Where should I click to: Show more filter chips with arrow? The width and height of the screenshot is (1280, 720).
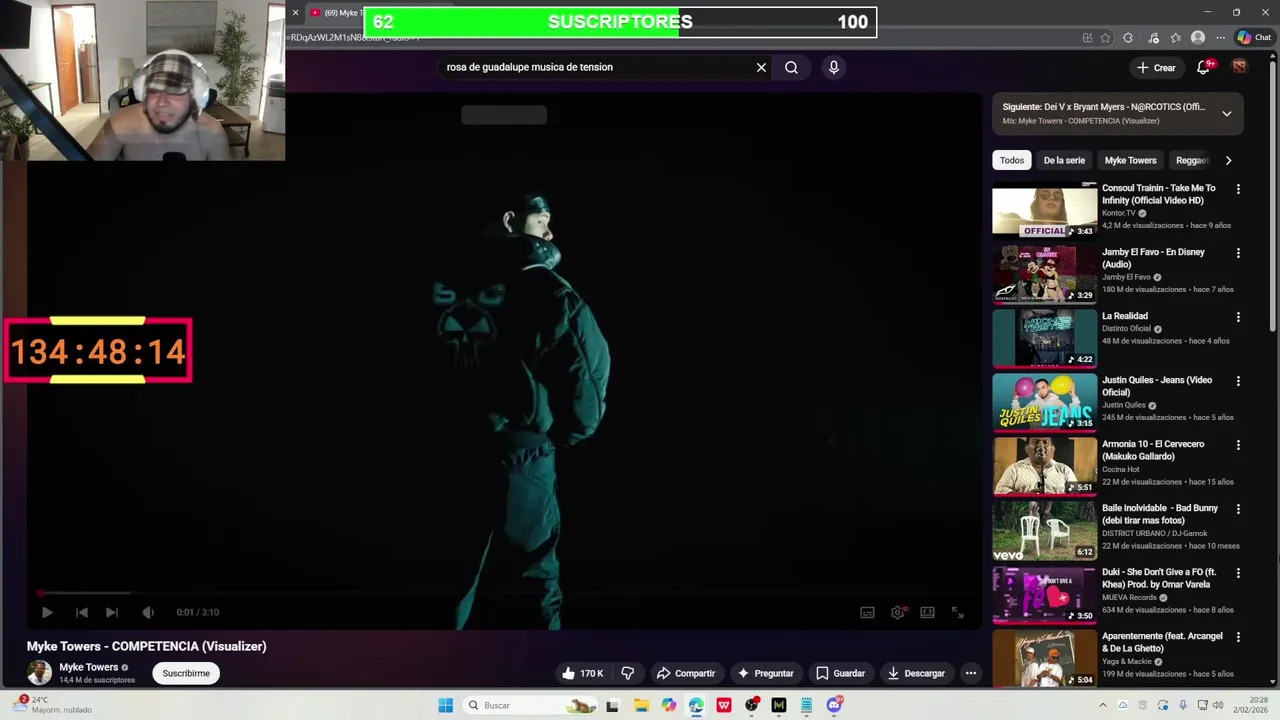(1228, 160)
